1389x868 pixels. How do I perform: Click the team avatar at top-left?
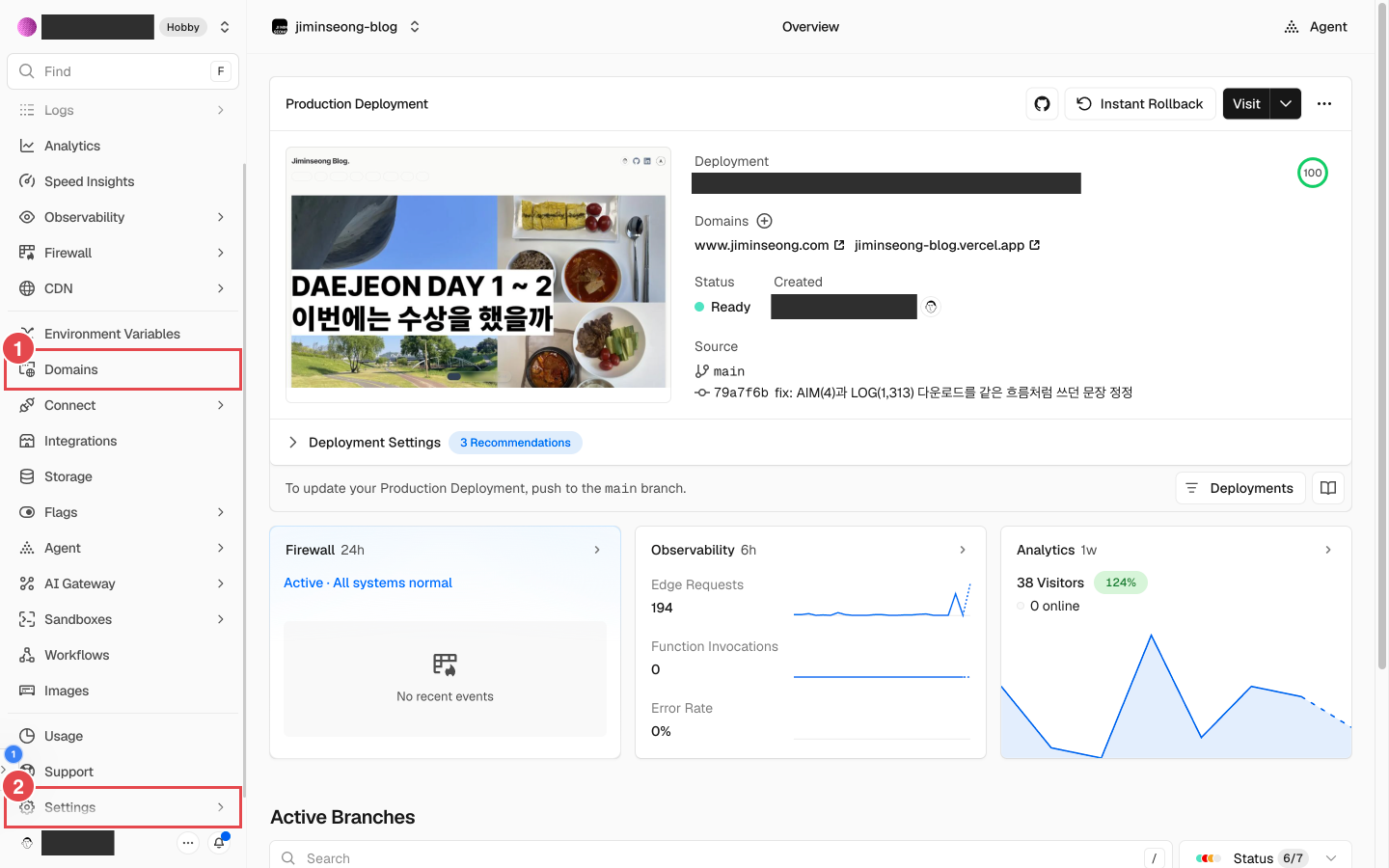click(x=27, y=27)
